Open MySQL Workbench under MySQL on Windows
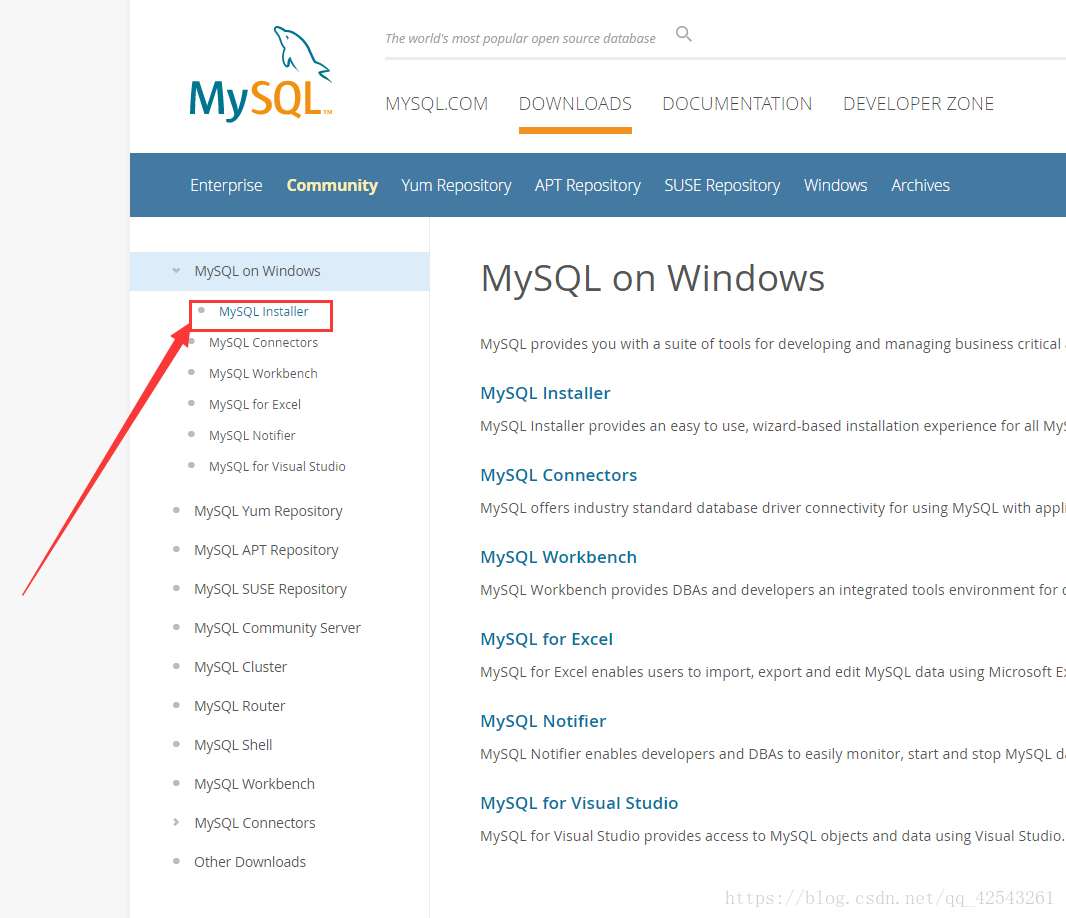1066x918 pixels. point(263,373)
